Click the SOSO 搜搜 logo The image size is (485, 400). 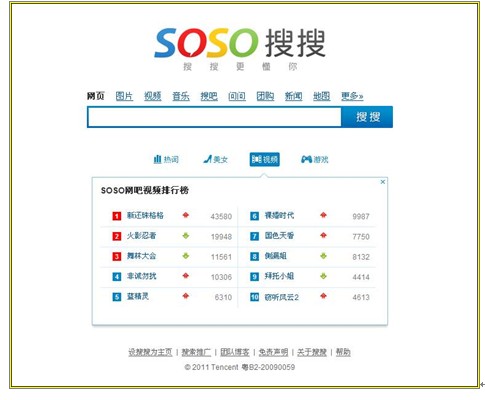coord(240,43)
